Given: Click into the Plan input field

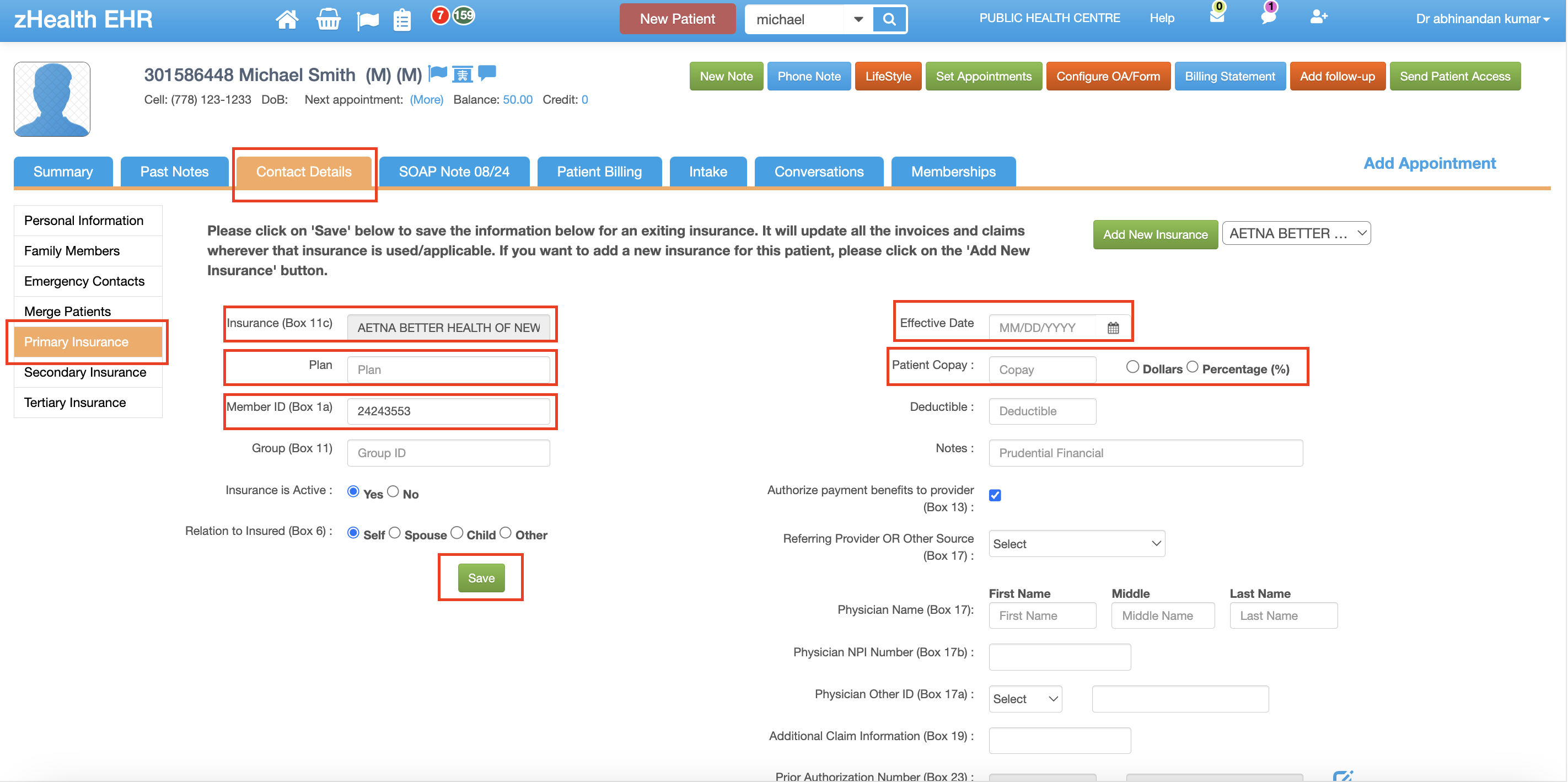Looking at the screenshot, I should (449, 369).
